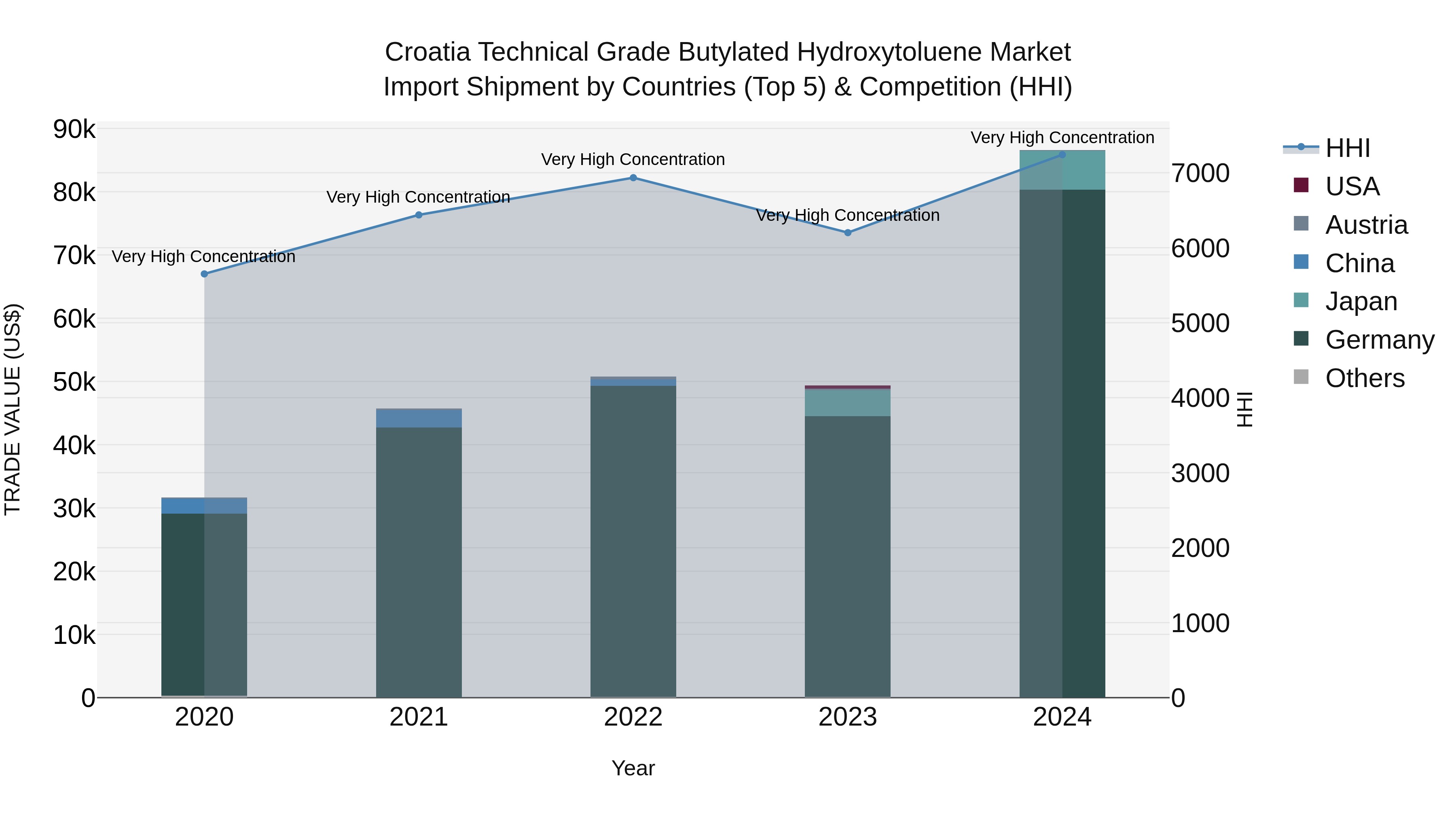Viewport: 1456px width, 819px height.
Task: Click the 2024 Germany bar segment
Action: [1062, 444]
